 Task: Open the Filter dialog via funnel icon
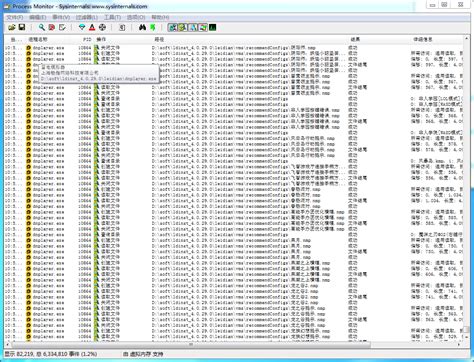[82, 27]
